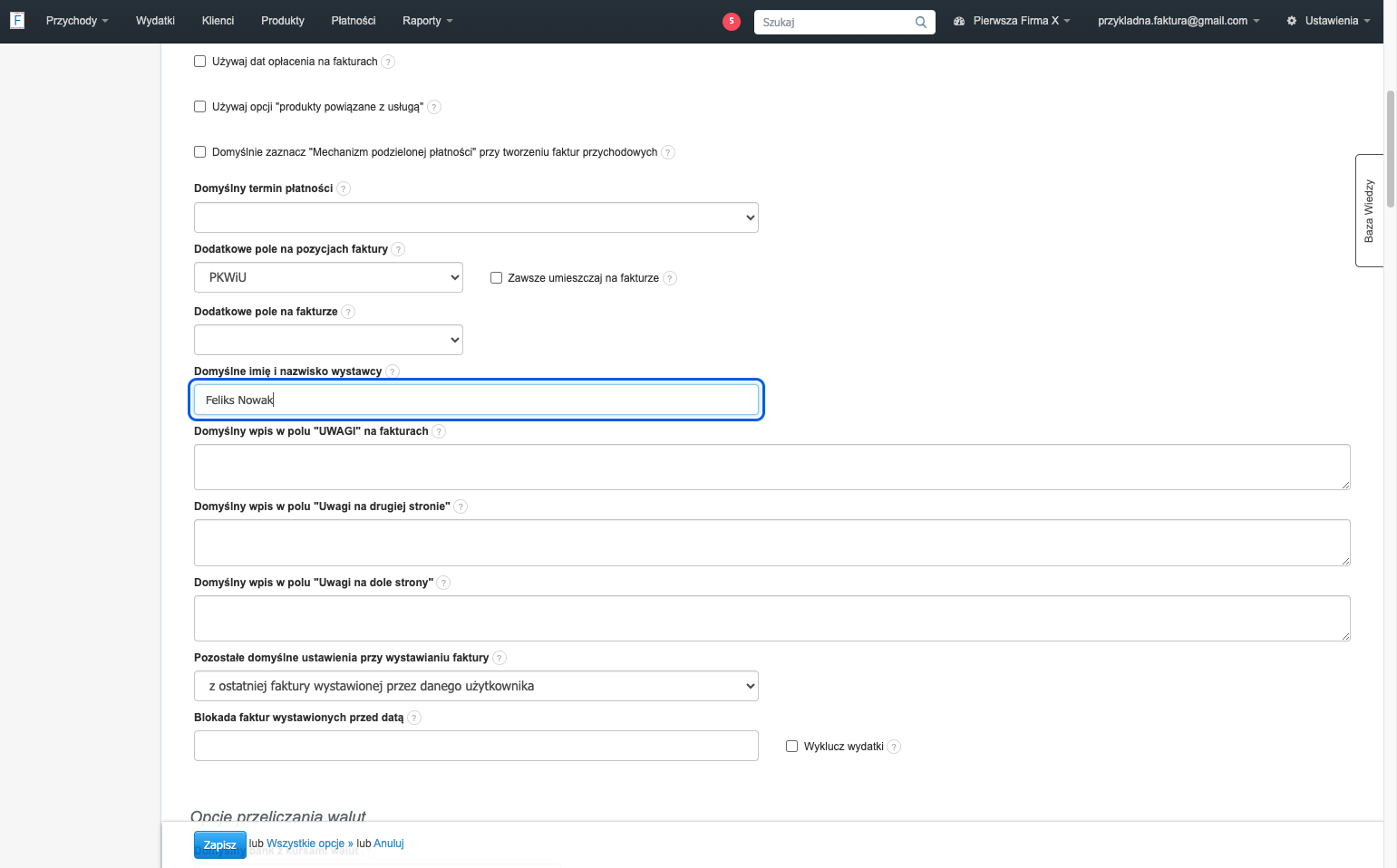Open the red notifications badge
The width and height of the screenshot is (1397, 868).
click(x=732, y=21)
